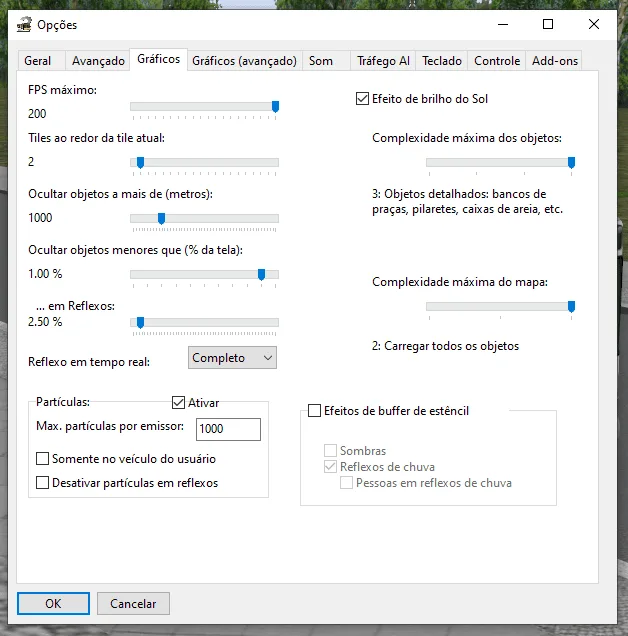Switch to the Teclado tab
Screen dimensions: 628x636
[x=442, y=61]
